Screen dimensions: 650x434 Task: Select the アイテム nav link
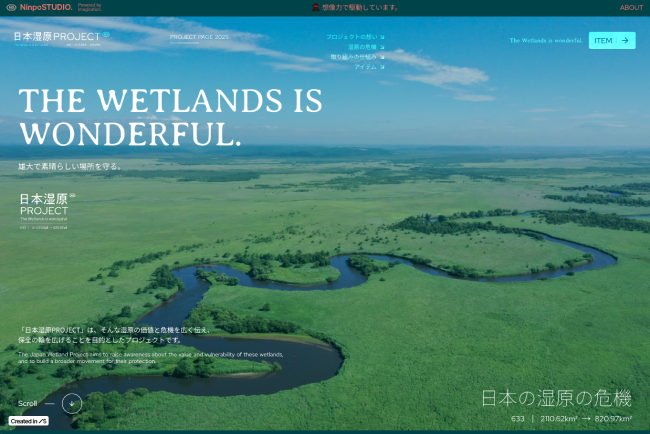[x=365, y=67]
